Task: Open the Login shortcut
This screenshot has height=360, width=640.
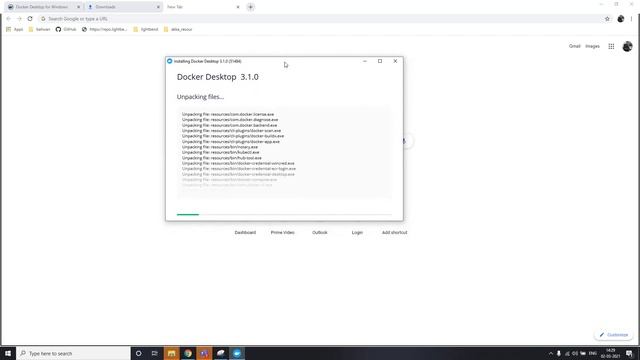Action: pos(357,232)
